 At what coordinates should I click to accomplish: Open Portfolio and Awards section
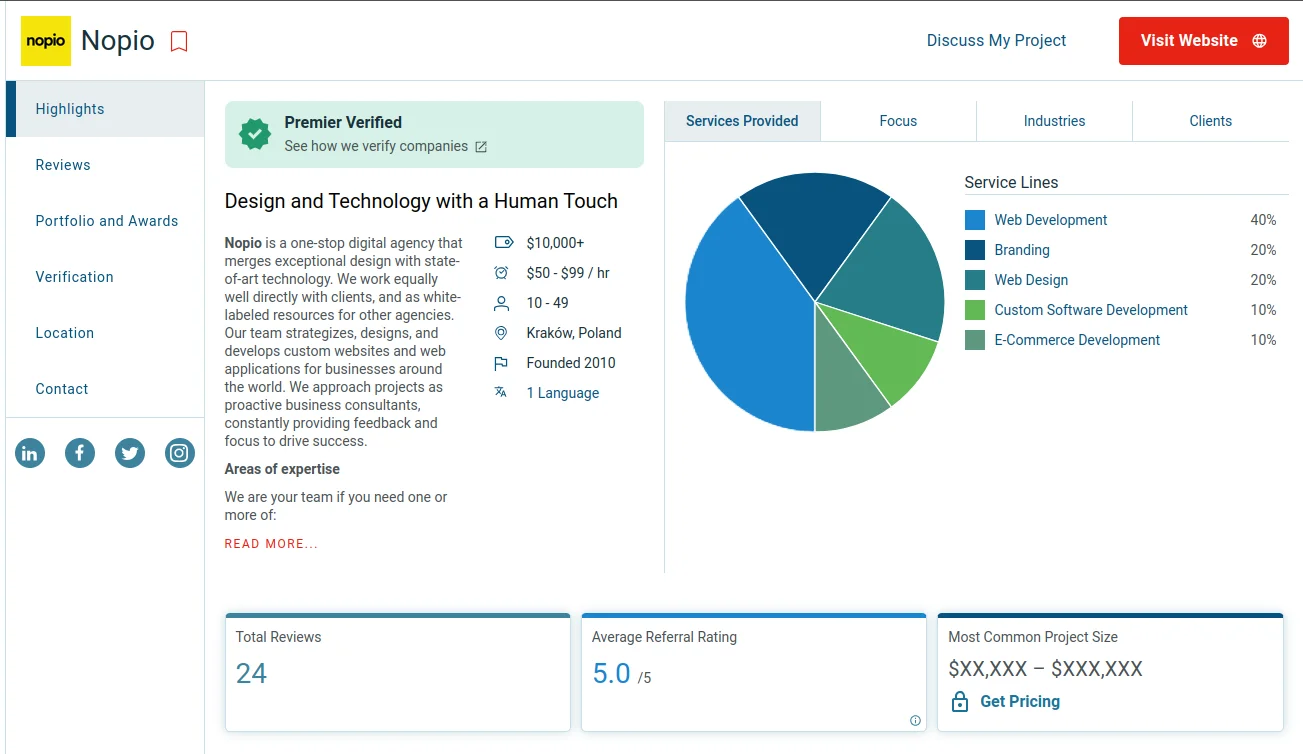point(105,221)
